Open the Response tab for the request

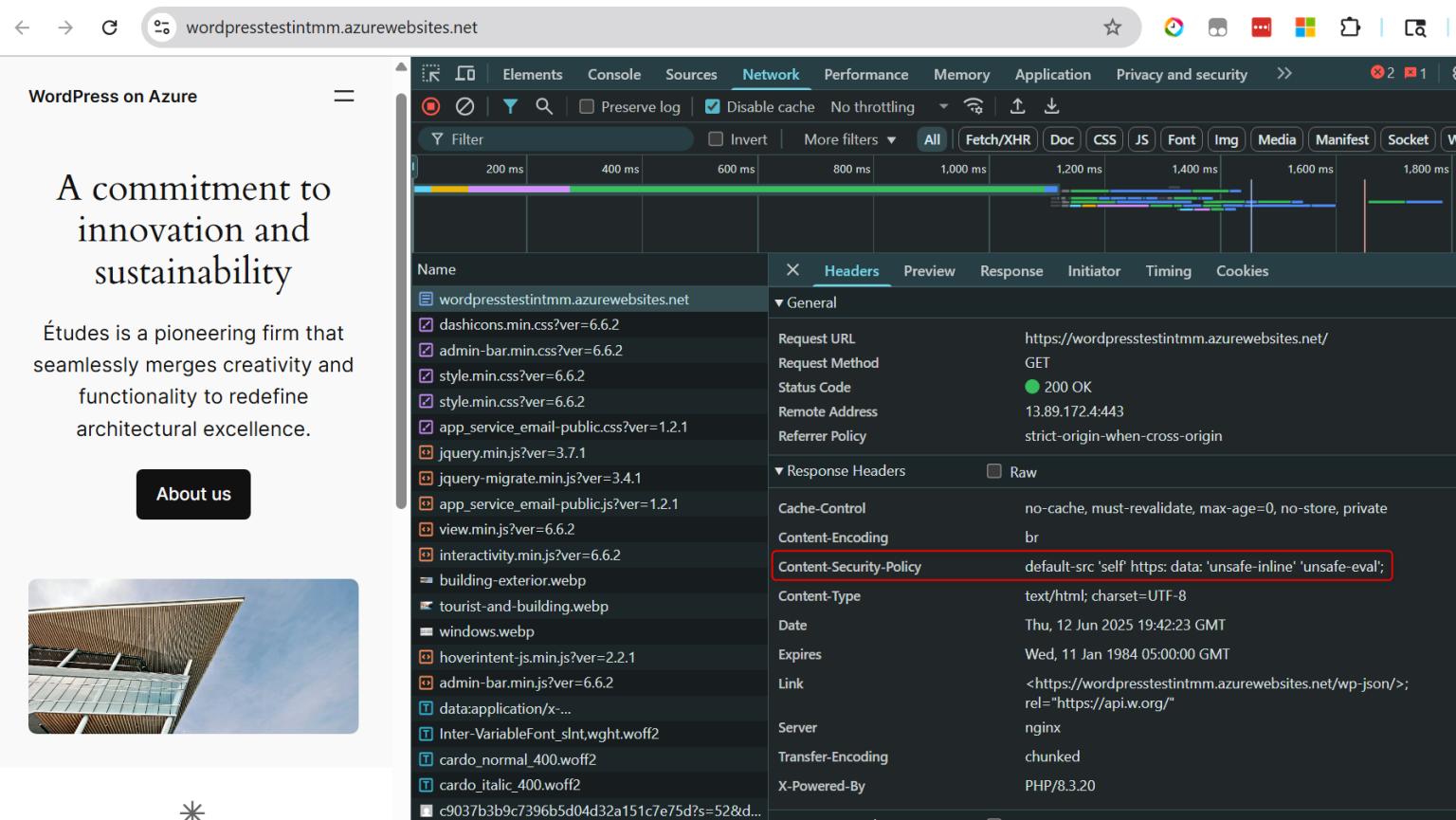tap(1010, 271)
